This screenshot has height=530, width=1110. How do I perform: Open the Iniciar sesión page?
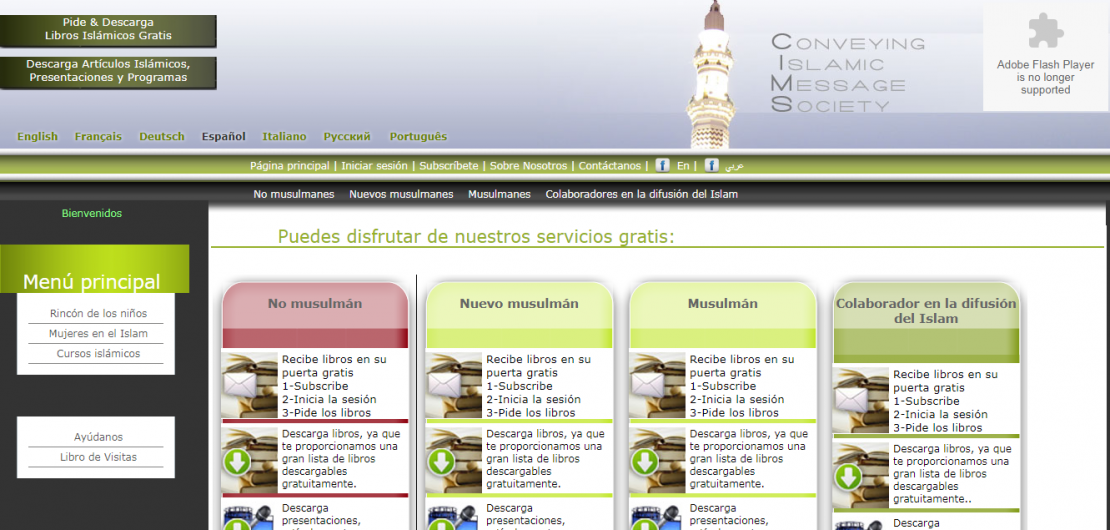[374, 166]
